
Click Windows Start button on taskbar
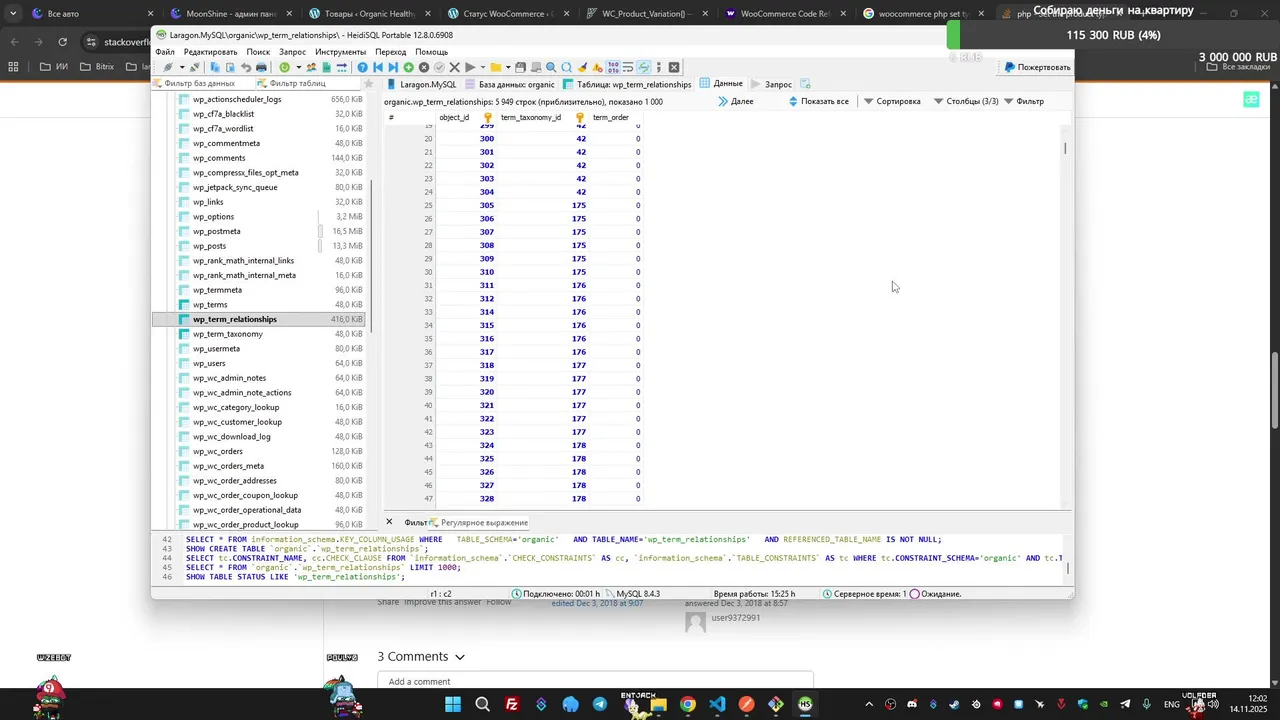[x=452, y=704]
